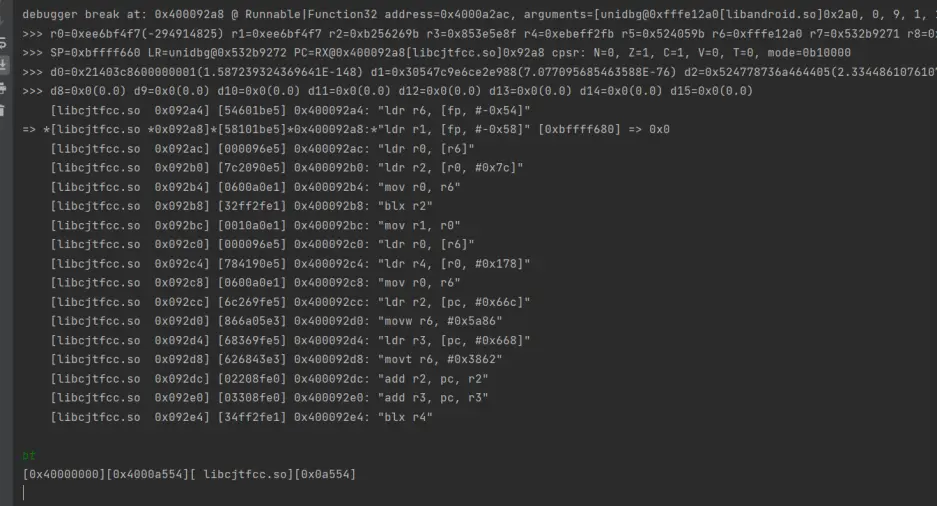
Task: Click the backtrace result line with 0x0a554
Action: (x=189, y=474)
